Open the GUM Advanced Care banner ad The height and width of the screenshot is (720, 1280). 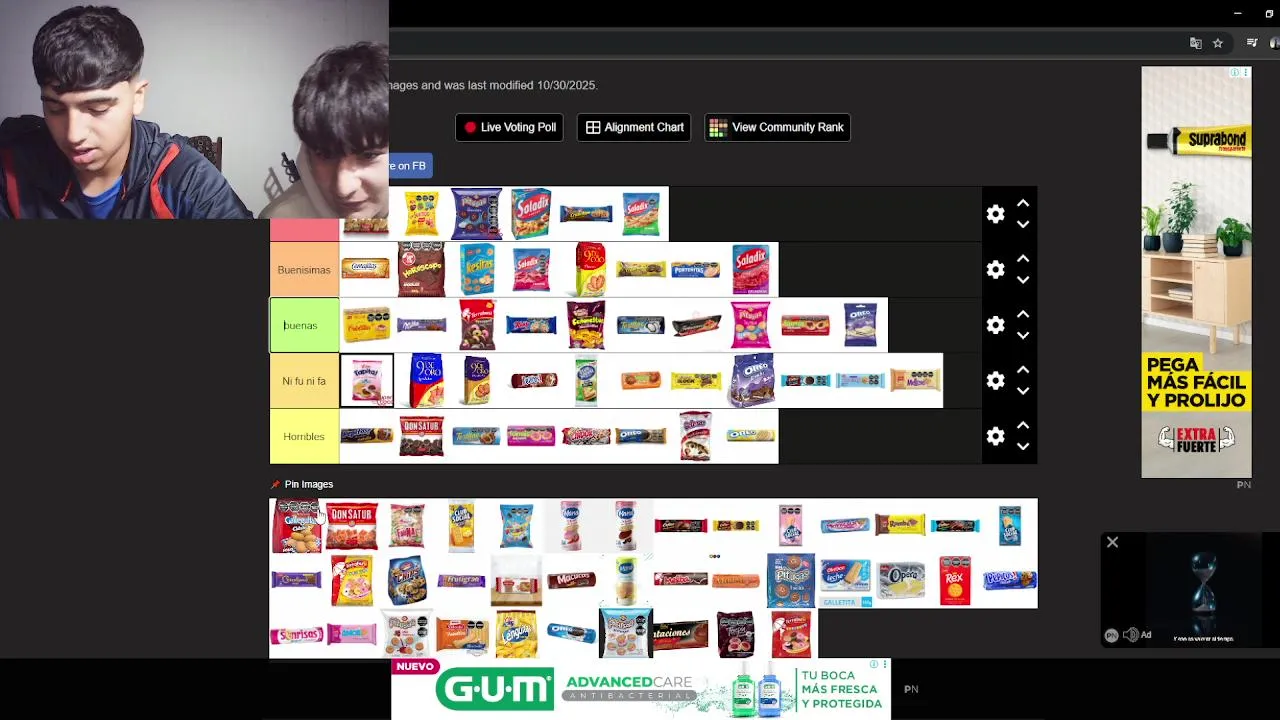[x=640, y=689]
